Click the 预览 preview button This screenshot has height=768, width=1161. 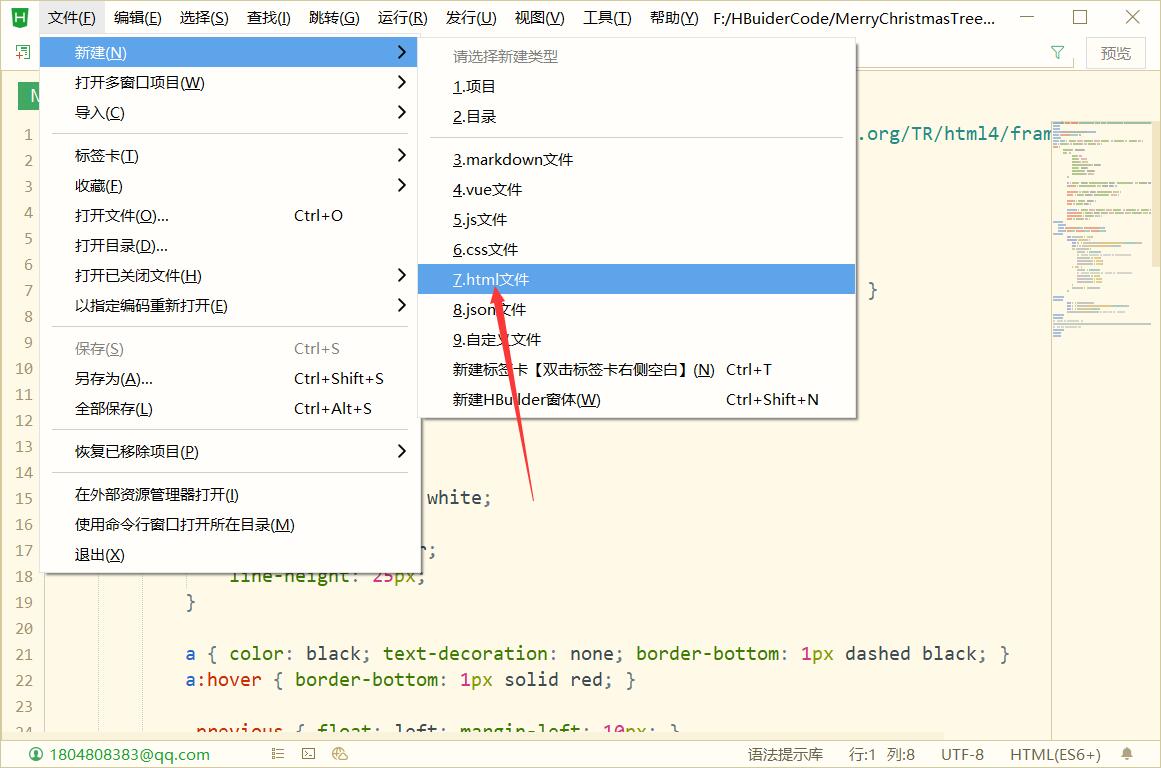tap(1115, 53)
